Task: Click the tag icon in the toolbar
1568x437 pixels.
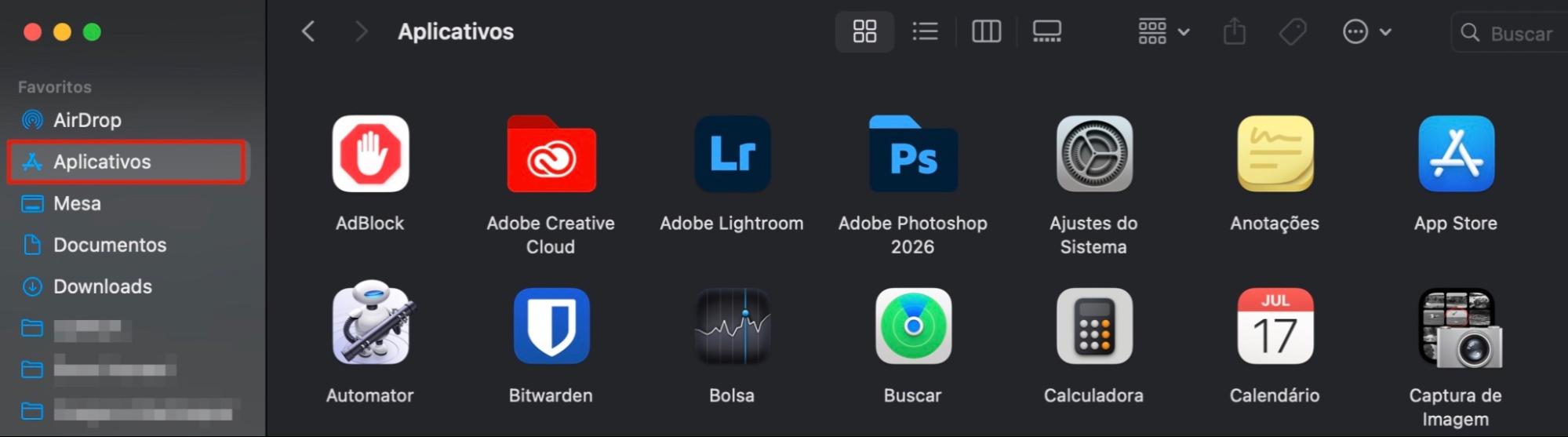Action: point(1293,31)
